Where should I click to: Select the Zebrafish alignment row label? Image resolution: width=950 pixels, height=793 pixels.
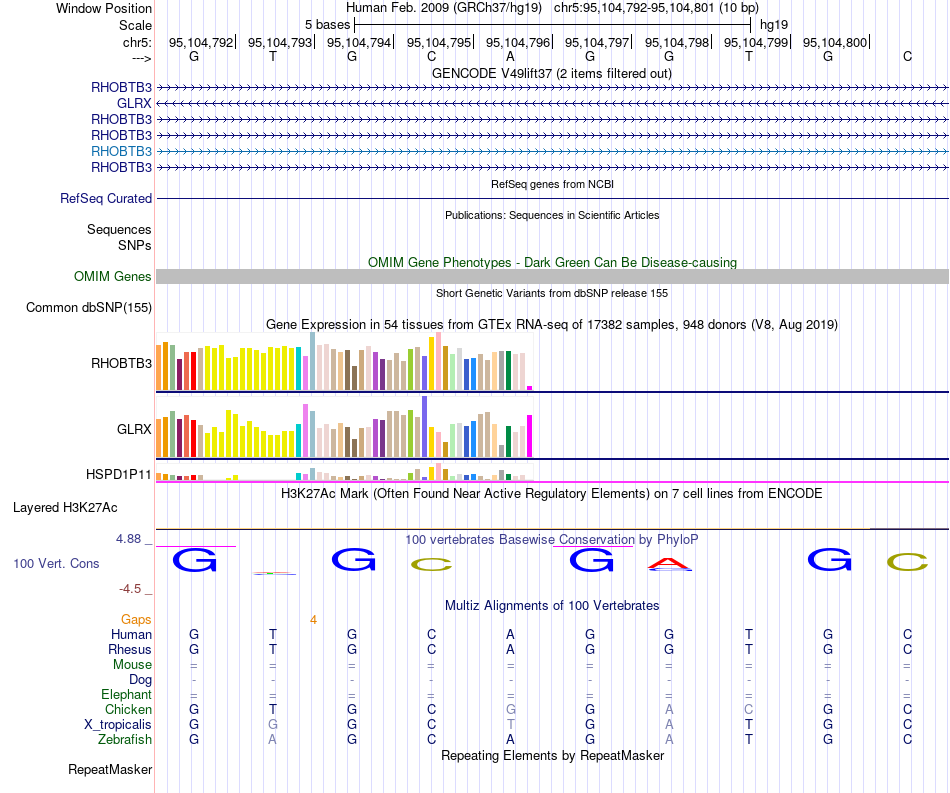(x=124, y=740)
